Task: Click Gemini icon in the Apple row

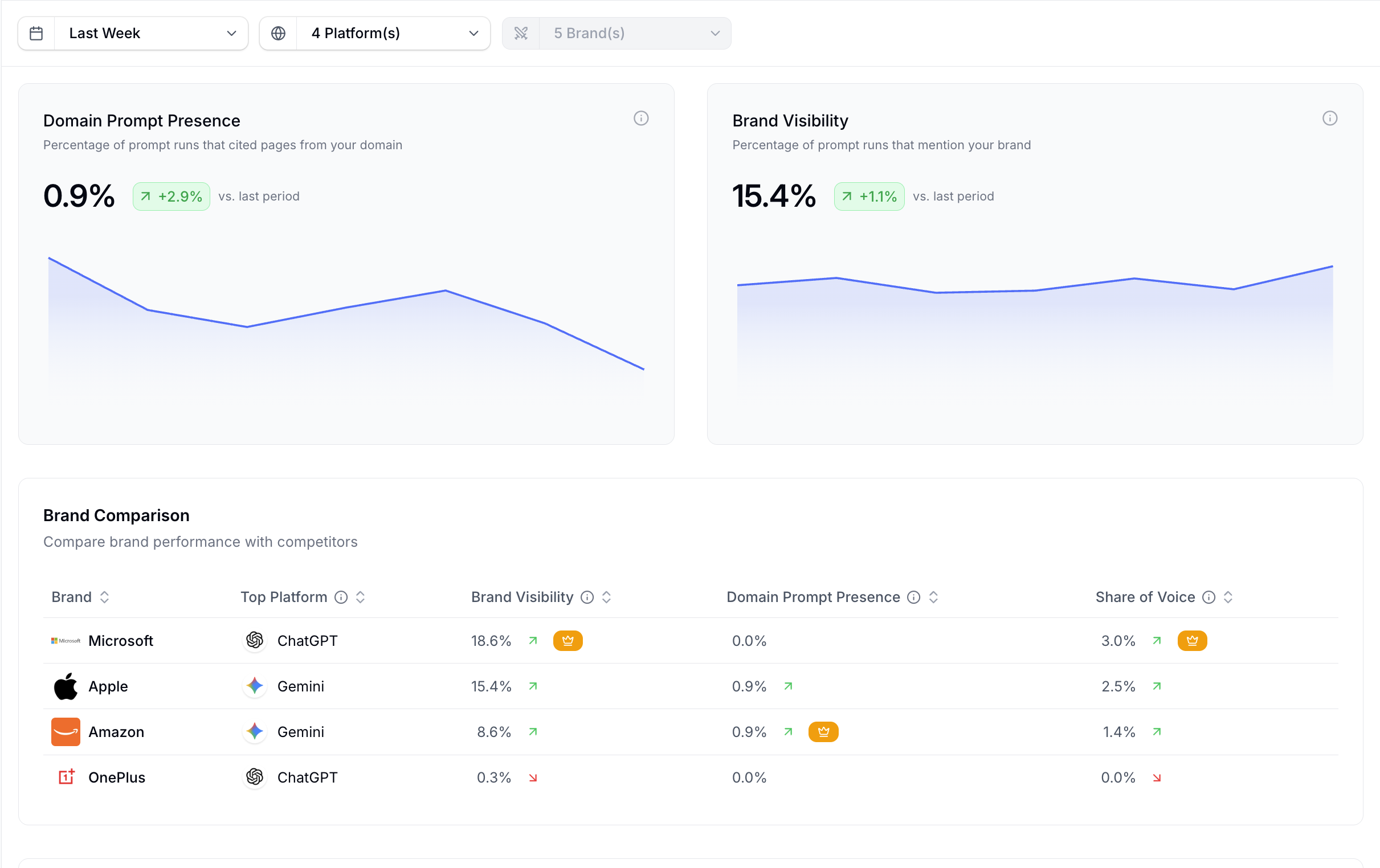Action: click(x=255, y=686)
